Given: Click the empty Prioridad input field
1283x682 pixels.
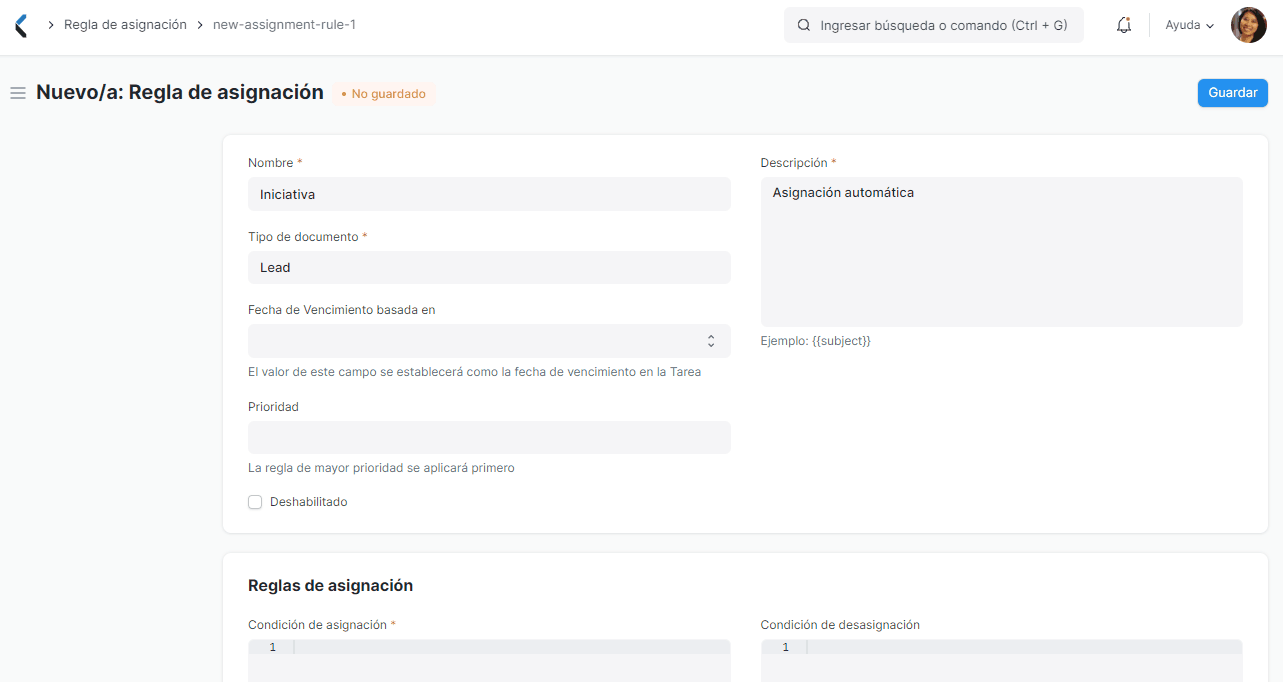Looking at the screenshot, I should (489, 437).
